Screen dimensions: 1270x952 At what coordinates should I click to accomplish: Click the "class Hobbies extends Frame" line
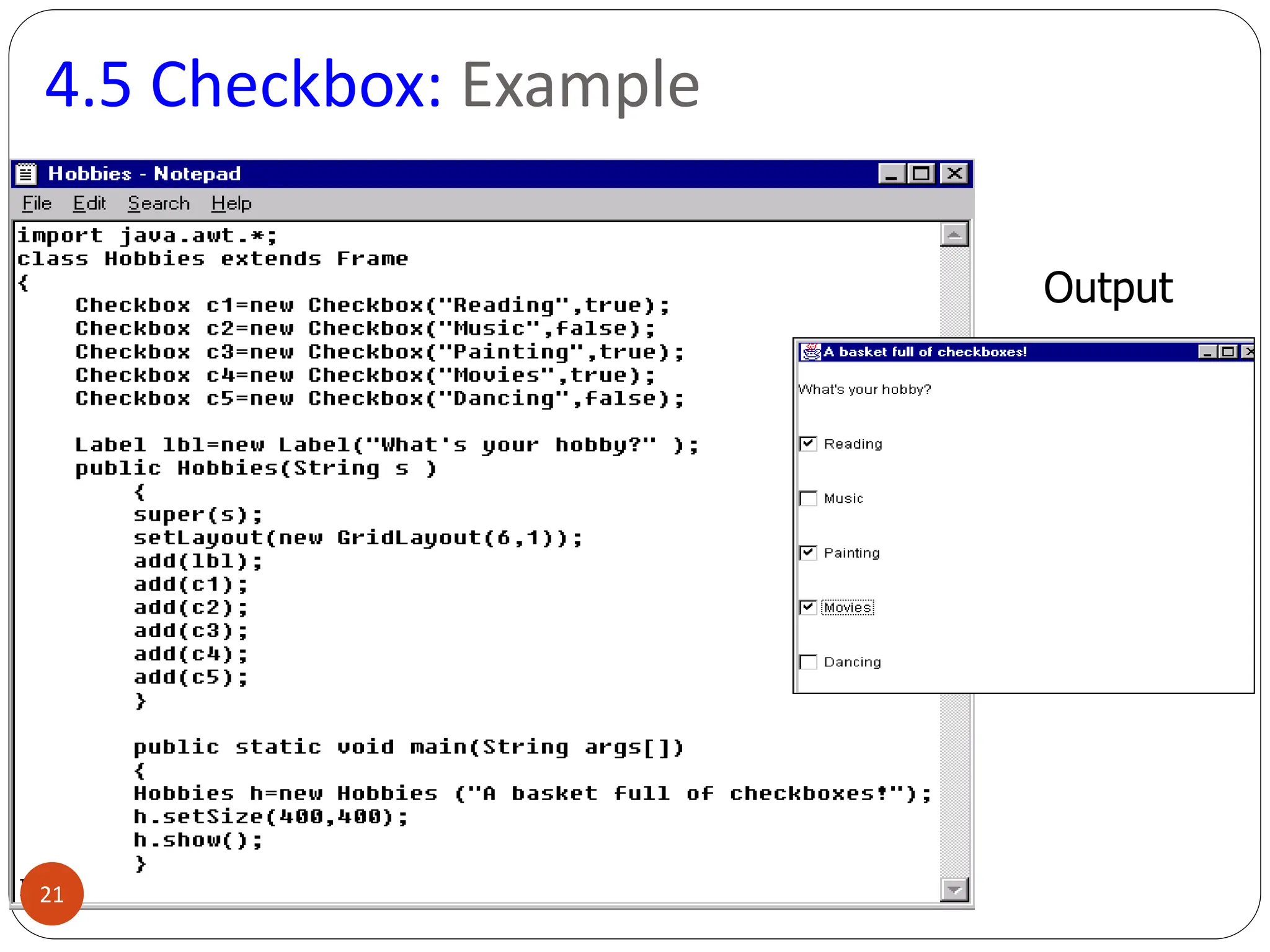(213, 258)
